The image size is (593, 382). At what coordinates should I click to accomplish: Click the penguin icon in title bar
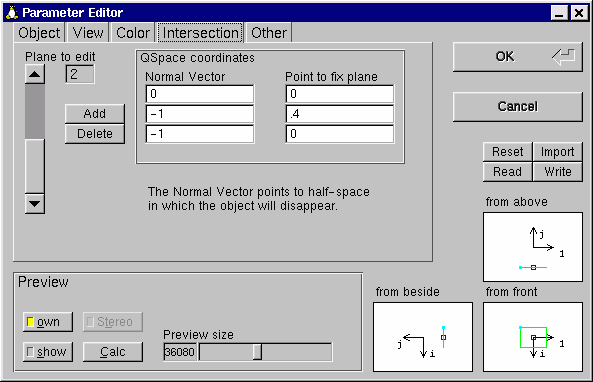(12, 12)
